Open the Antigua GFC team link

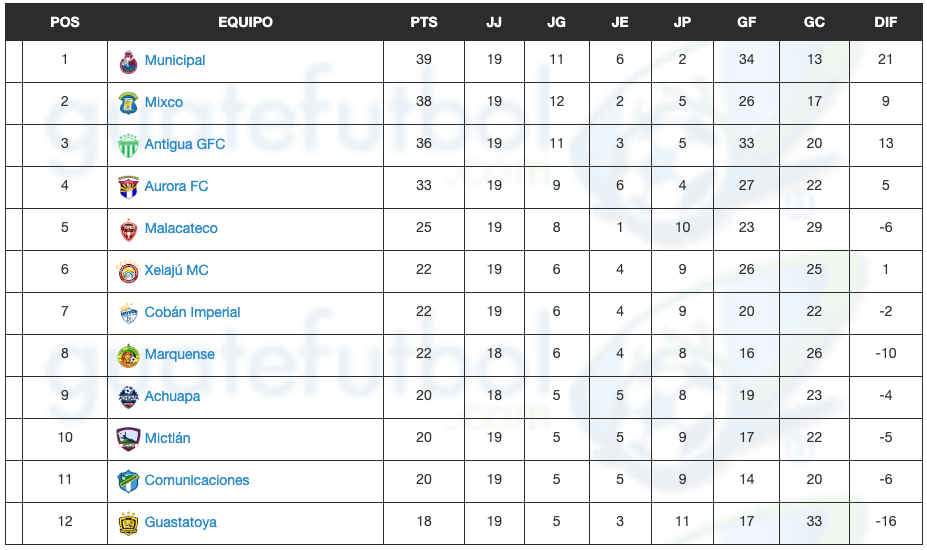point(185,144)
